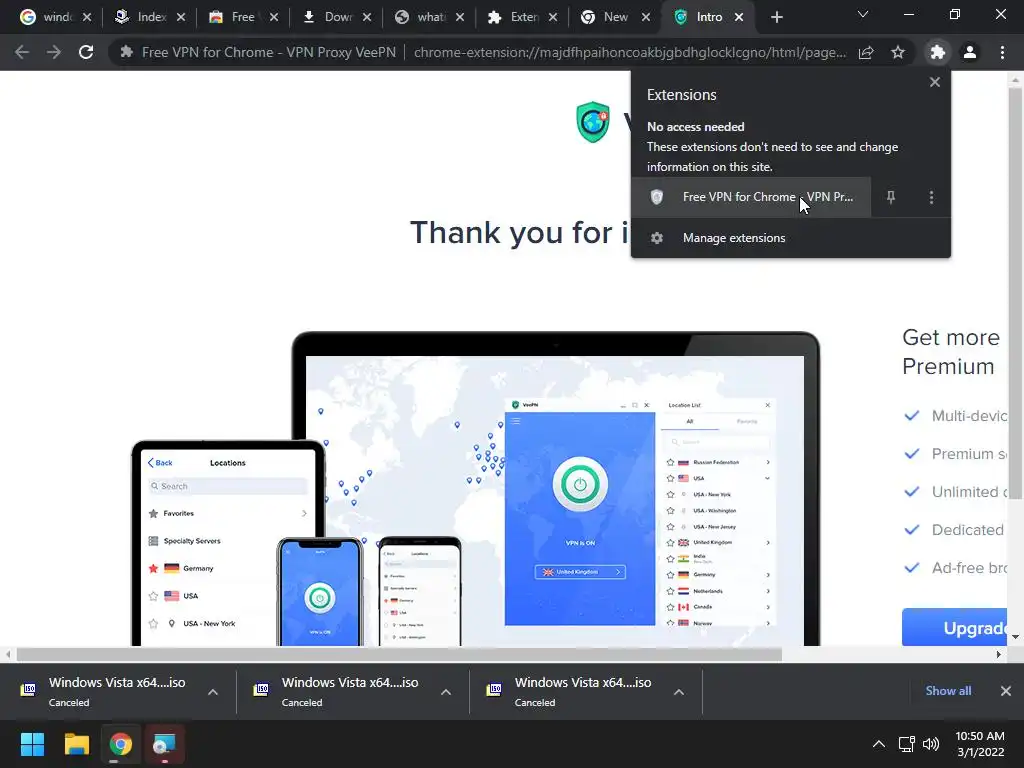Screen dimensions: 1024x768
Task: Expand third Windows Vista iso download options
Action: pos(679,692)
